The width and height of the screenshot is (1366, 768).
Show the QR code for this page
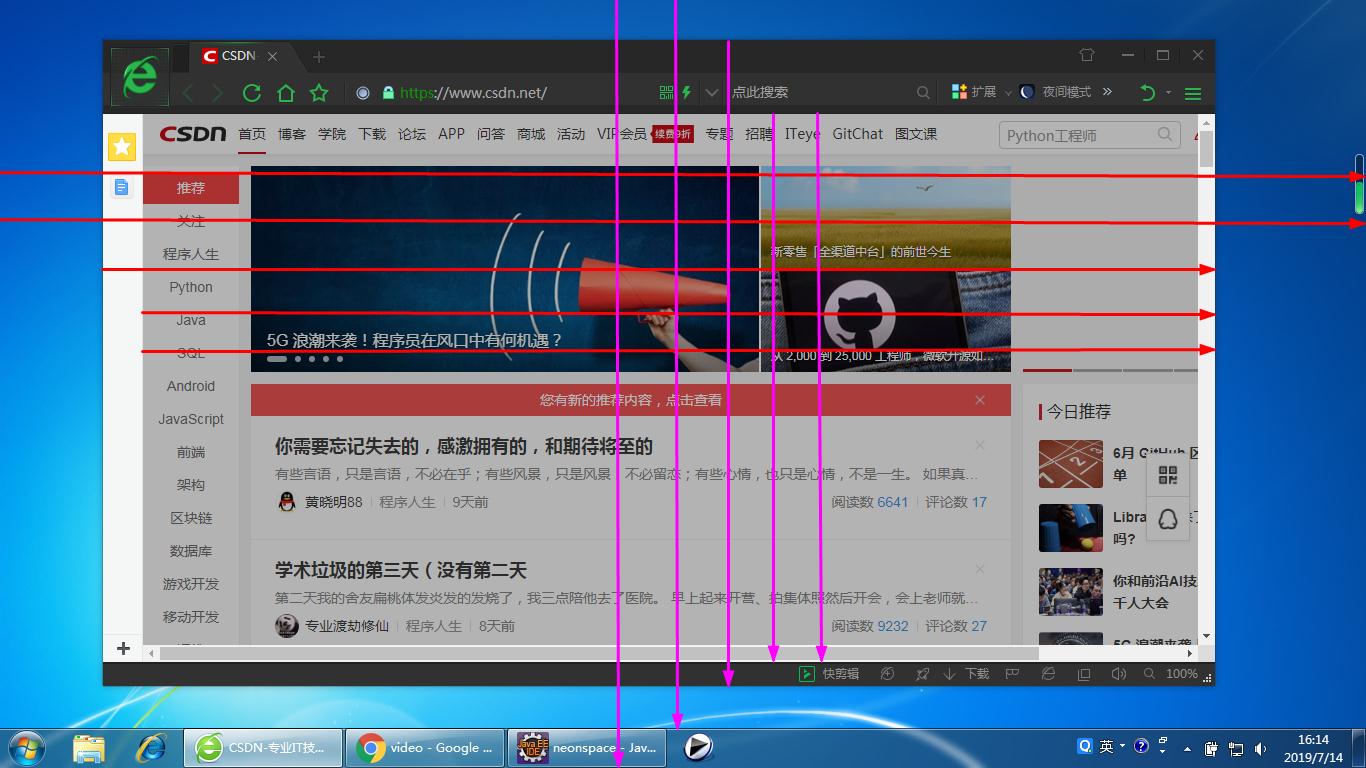click(664, 91)
